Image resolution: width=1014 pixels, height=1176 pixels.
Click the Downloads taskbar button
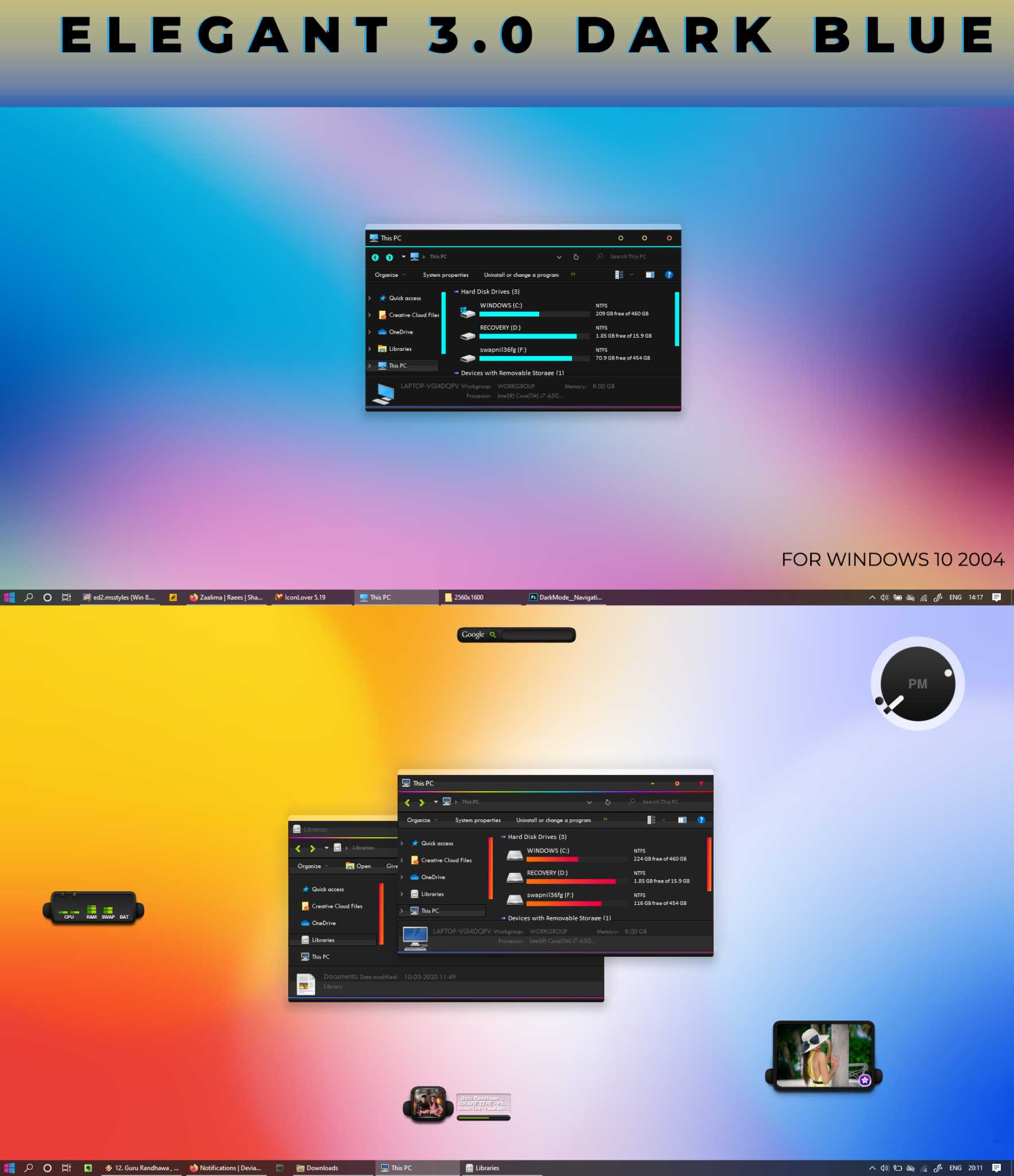coord(322,1167)
